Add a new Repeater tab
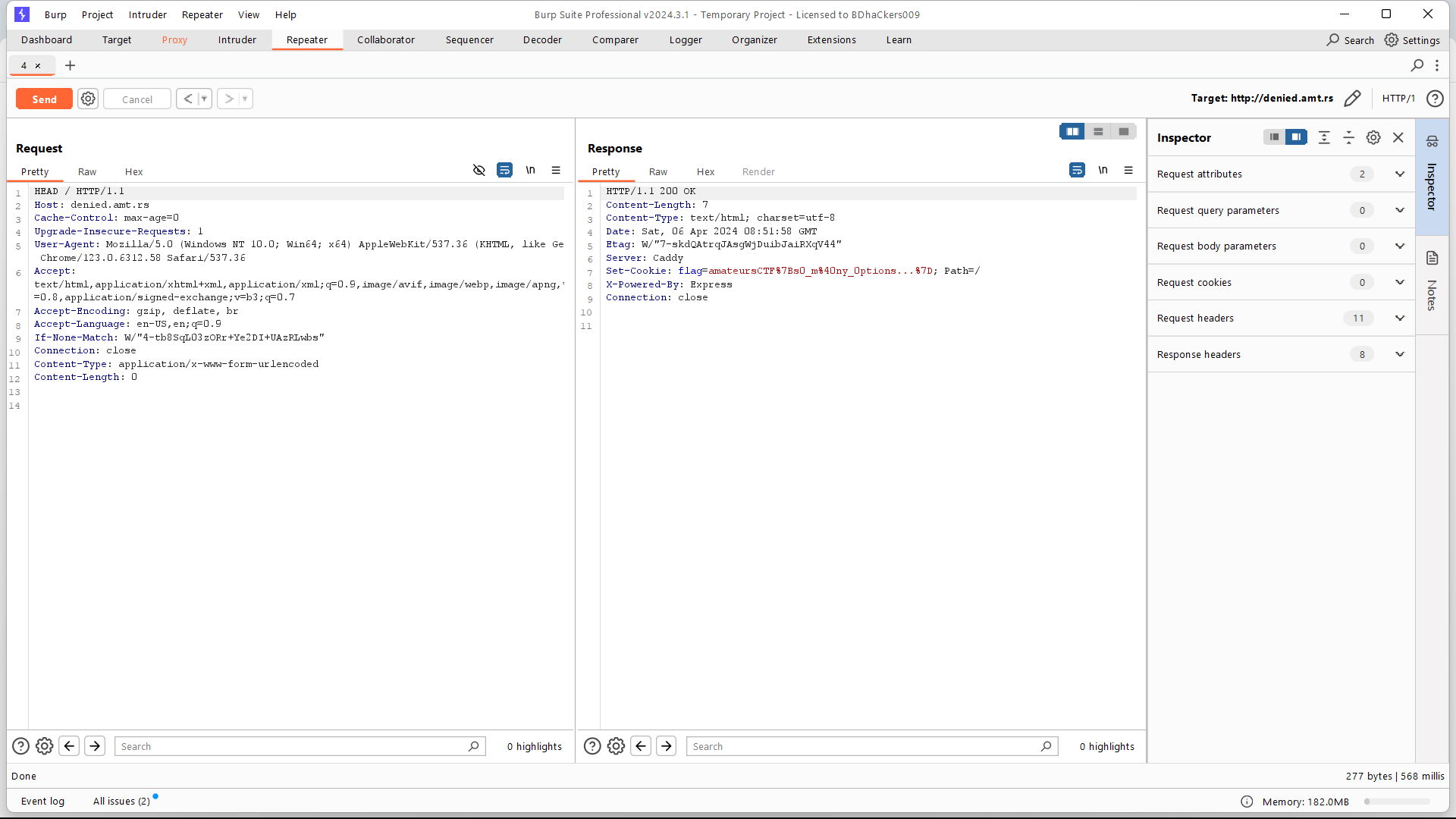This screenshot has height=819, width=1456. (x=70, y=66)
